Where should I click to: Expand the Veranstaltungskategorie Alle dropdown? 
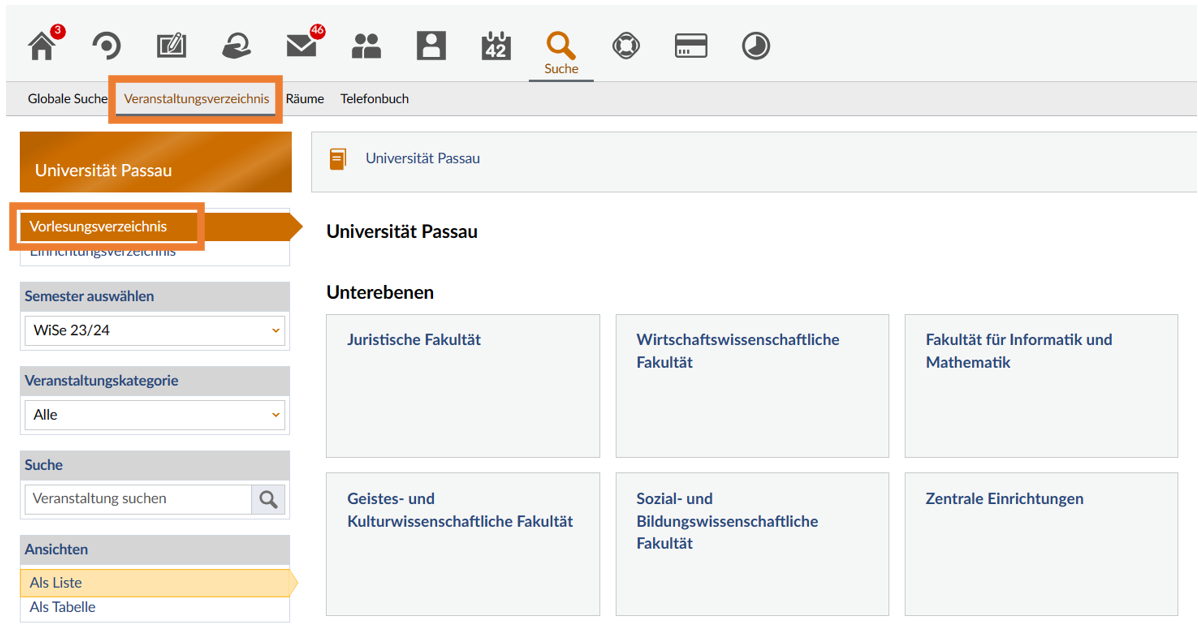click(x=155, y=415)
